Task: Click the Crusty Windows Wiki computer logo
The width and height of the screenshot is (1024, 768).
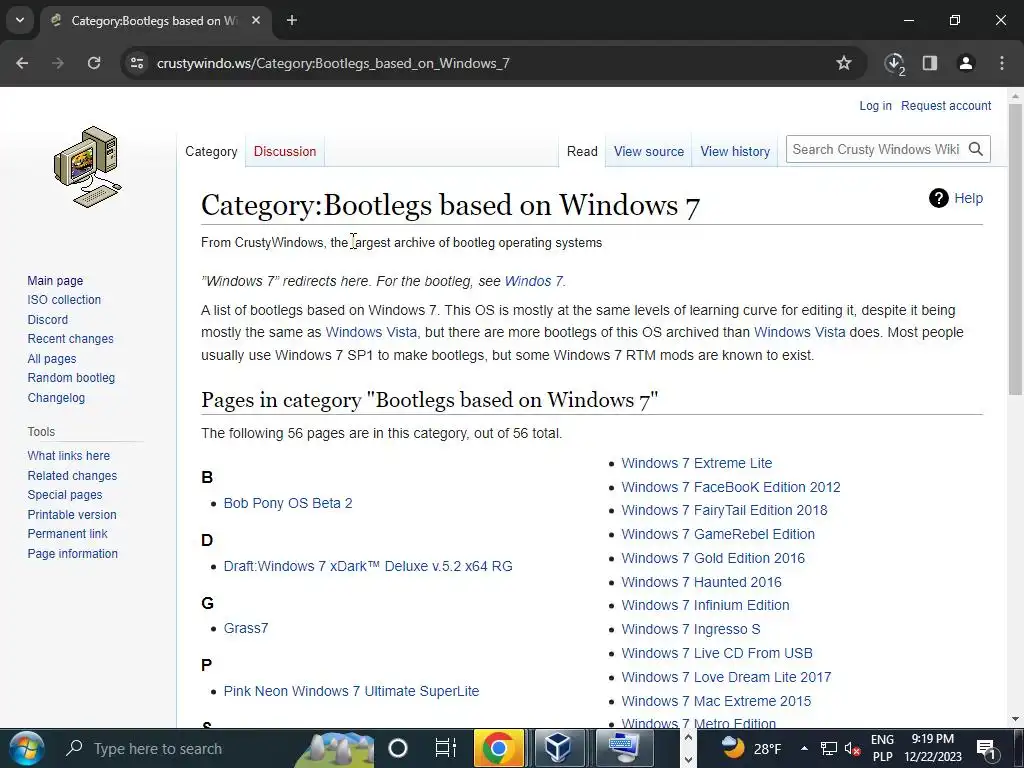Action: tap(88, 167)
